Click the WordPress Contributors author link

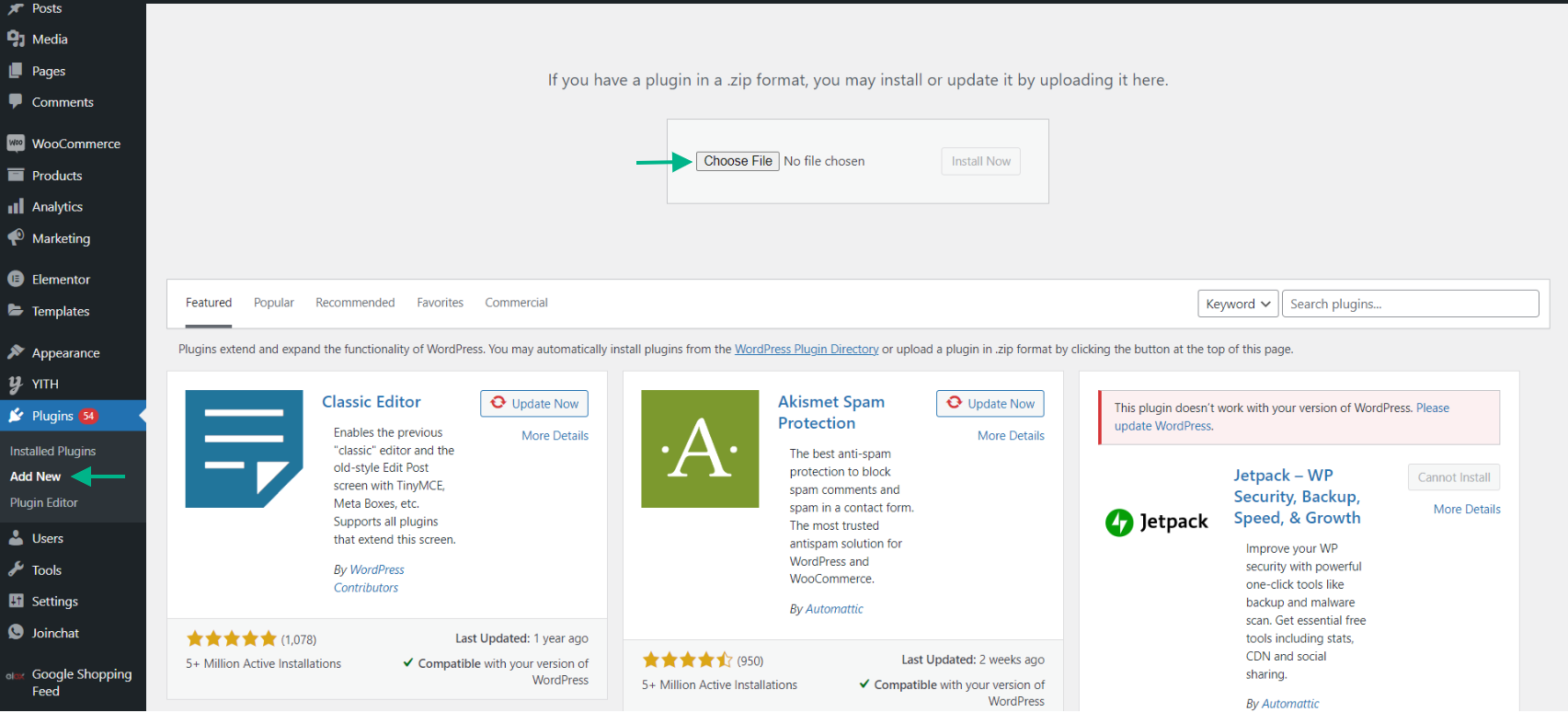(x=369, y=579)
